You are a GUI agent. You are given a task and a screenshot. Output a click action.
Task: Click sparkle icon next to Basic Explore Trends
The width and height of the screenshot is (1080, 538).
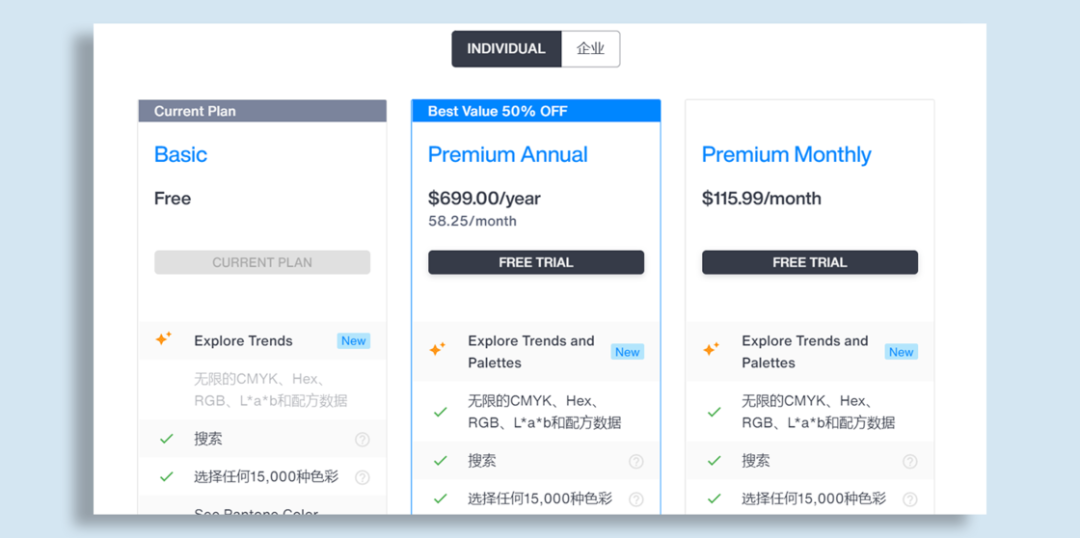tap(164, 339)
